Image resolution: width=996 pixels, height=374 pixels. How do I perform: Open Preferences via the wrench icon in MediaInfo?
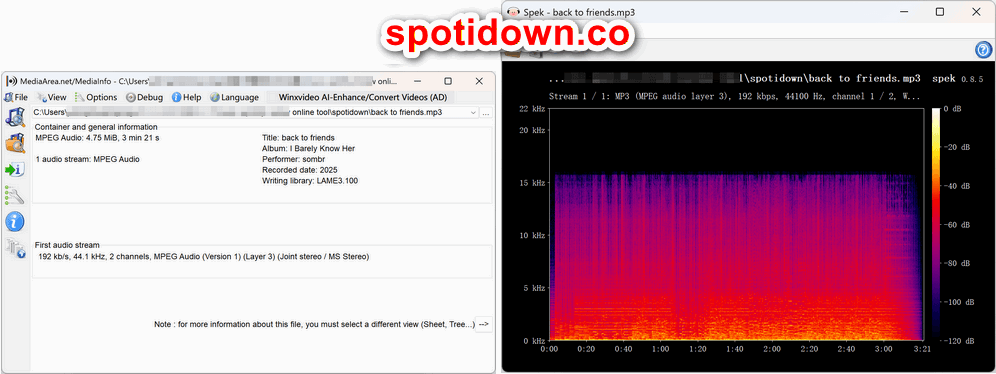[x=15, y=195]
